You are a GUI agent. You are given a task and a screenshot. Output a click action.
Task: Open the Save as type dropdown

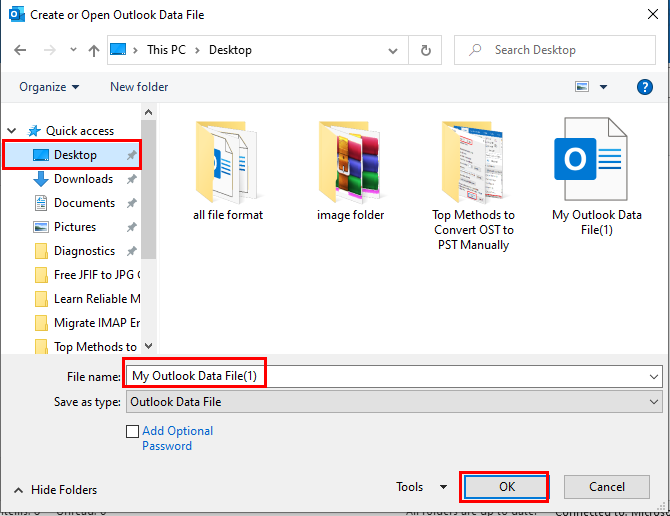394,402
